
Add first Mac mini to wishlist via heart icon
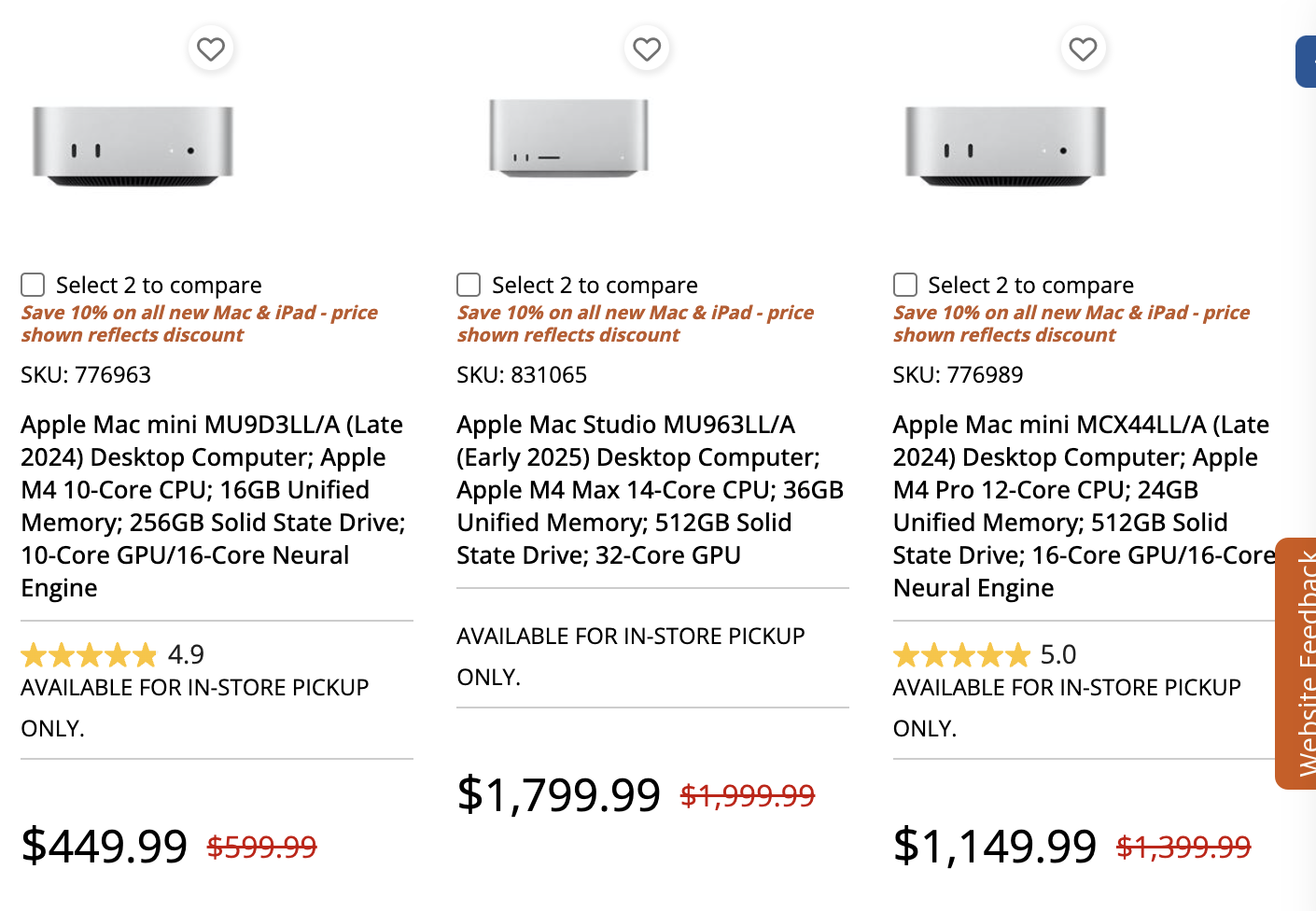point(211,49)
